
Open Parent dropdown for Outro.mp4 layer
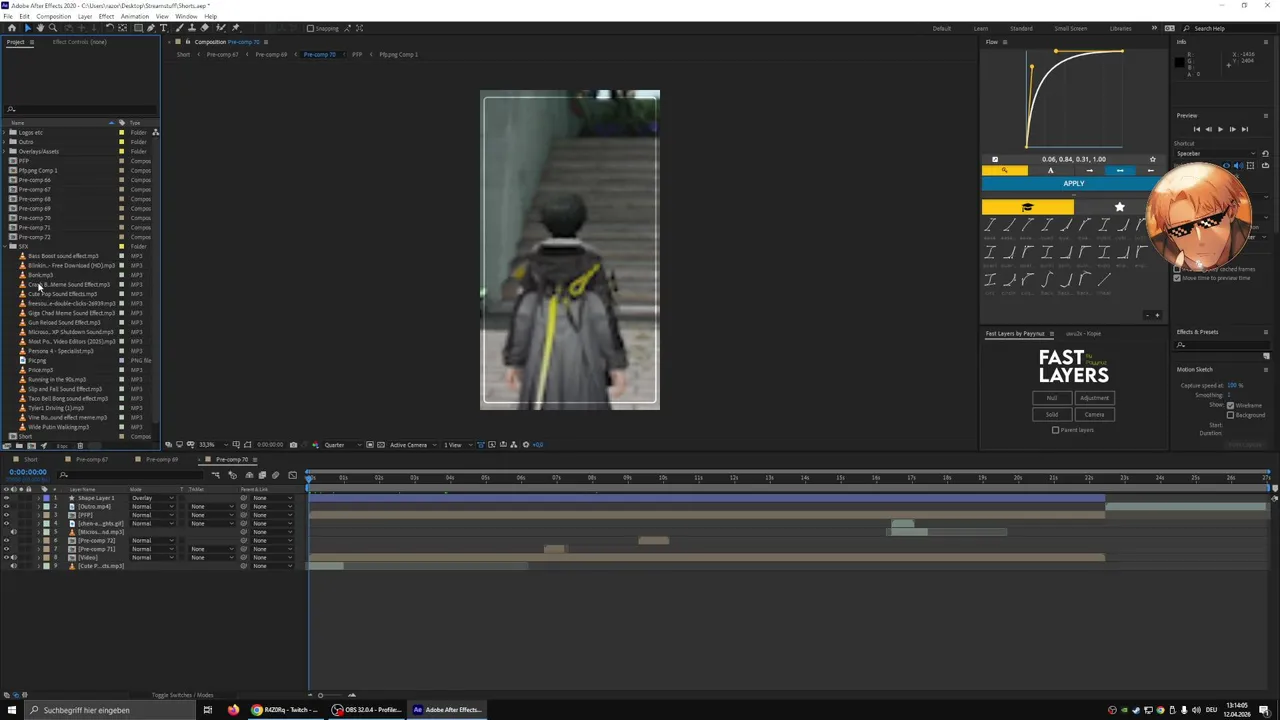272,506
